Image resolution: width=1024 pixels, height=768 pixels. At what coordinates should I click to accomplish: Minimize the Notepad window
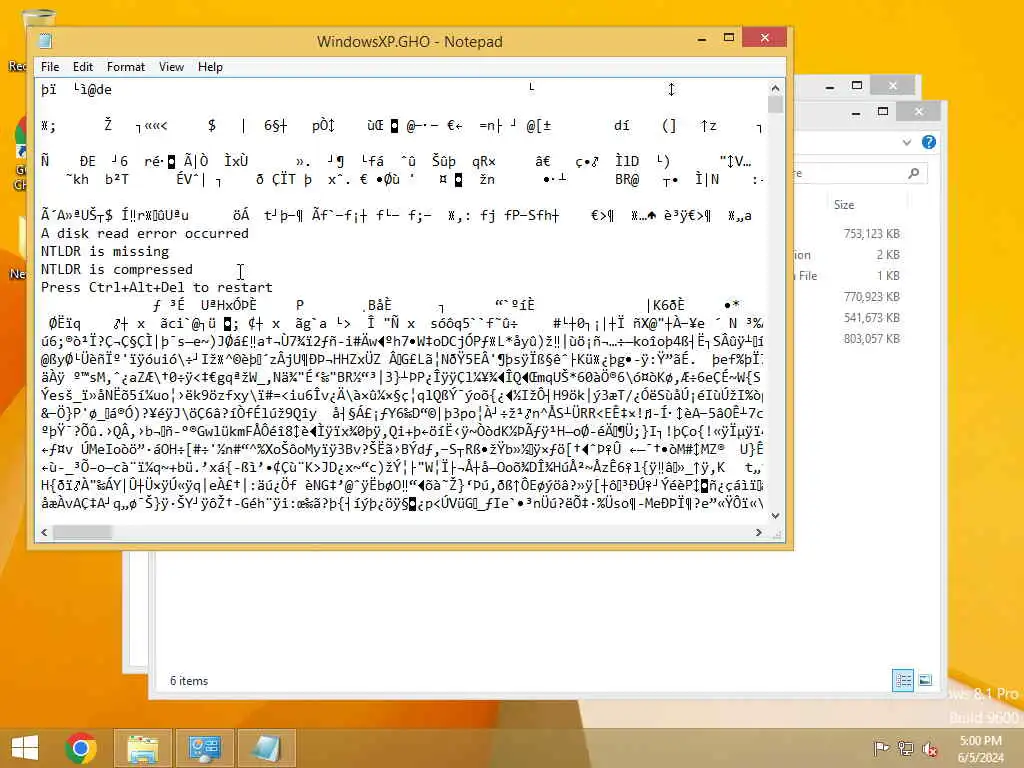702,39
